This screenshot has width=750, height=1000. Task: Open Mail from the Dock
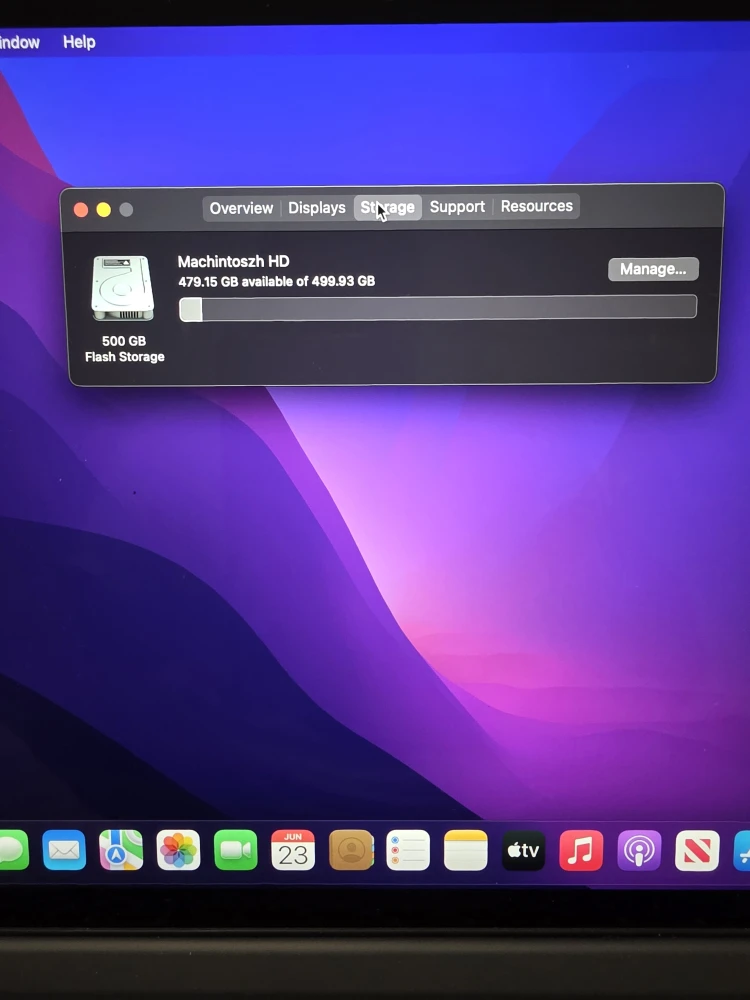pos(64,850)
